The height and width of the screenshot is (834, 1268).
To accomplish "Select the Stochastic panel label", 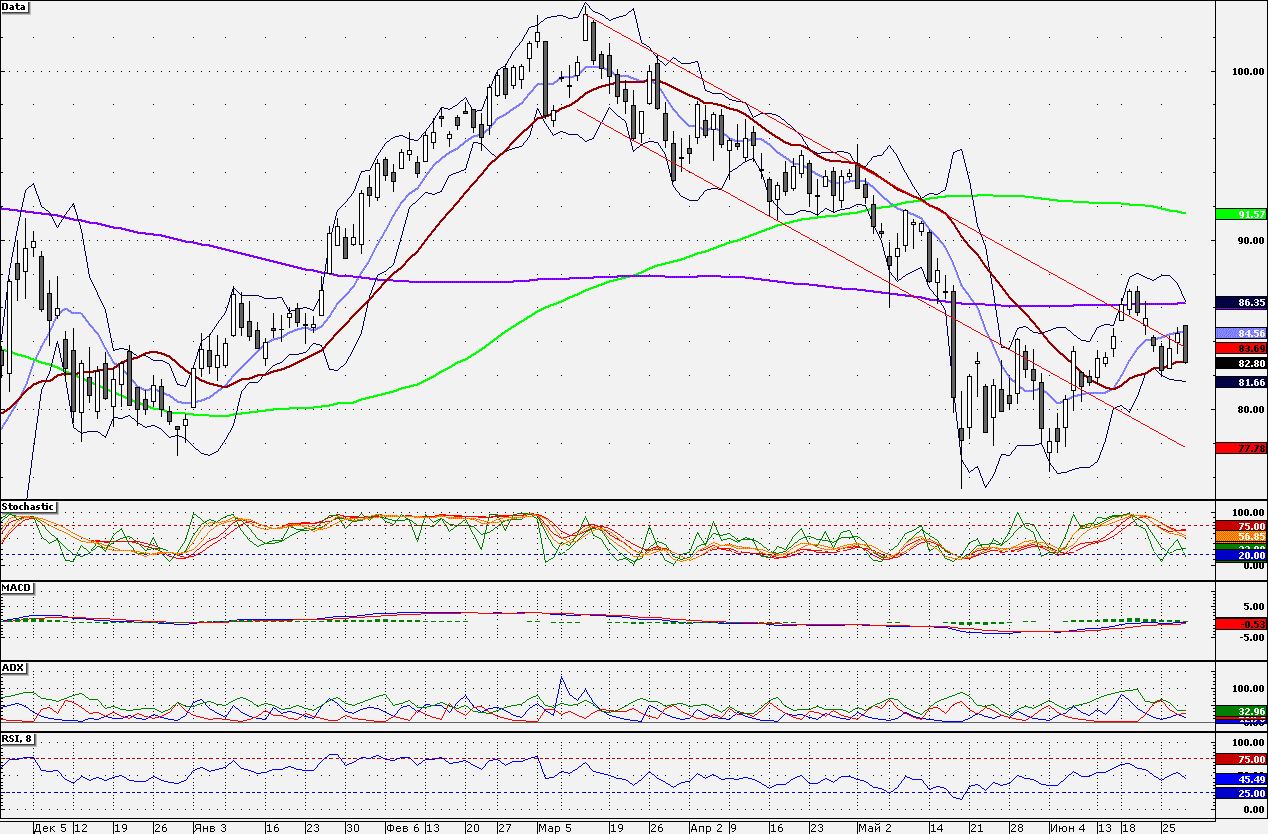I will click(28, 507).
